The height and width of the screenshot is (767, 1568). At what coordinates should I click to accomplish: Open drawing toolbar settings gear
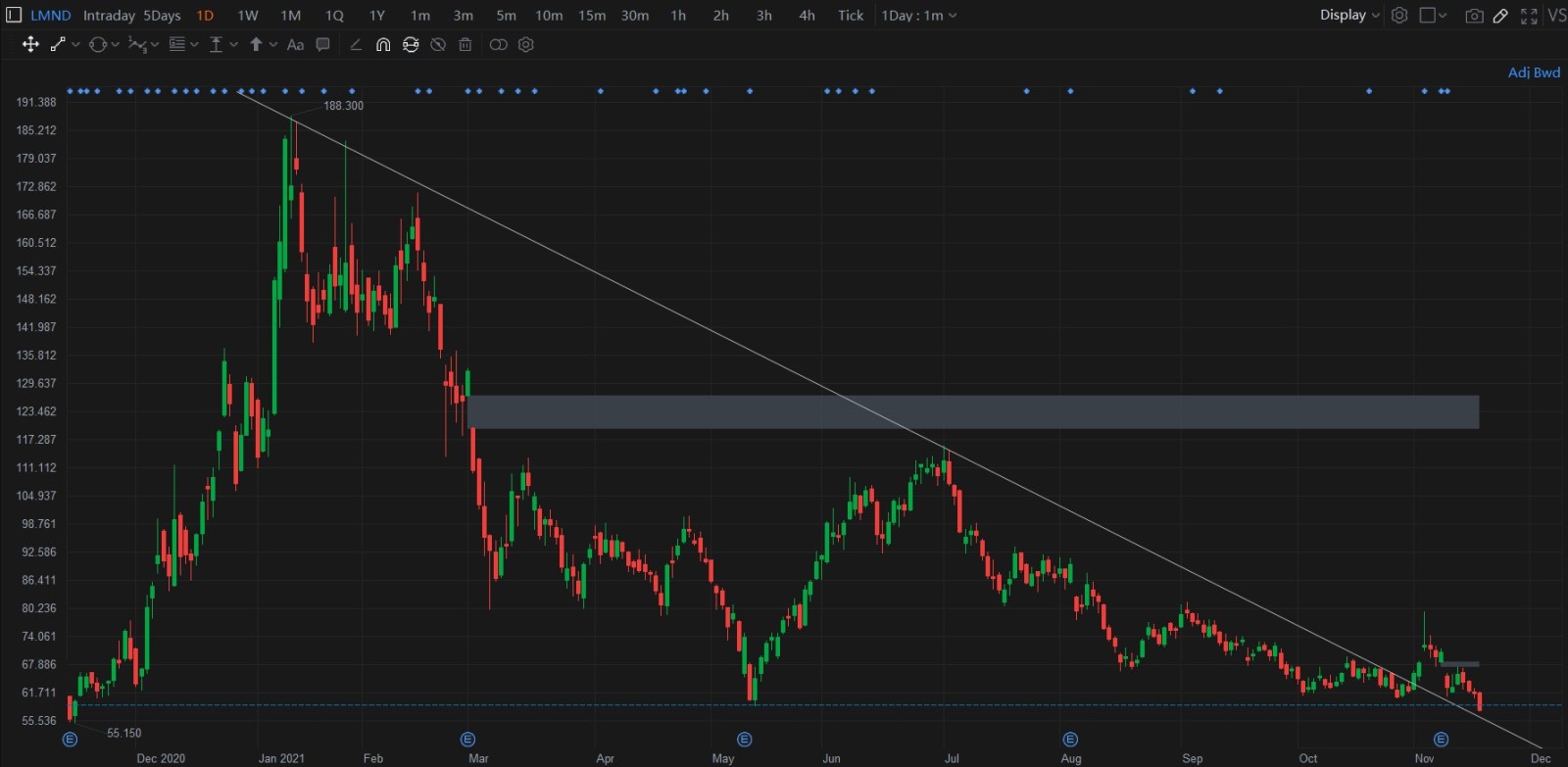pyautogui.click(x=526, y=44)
